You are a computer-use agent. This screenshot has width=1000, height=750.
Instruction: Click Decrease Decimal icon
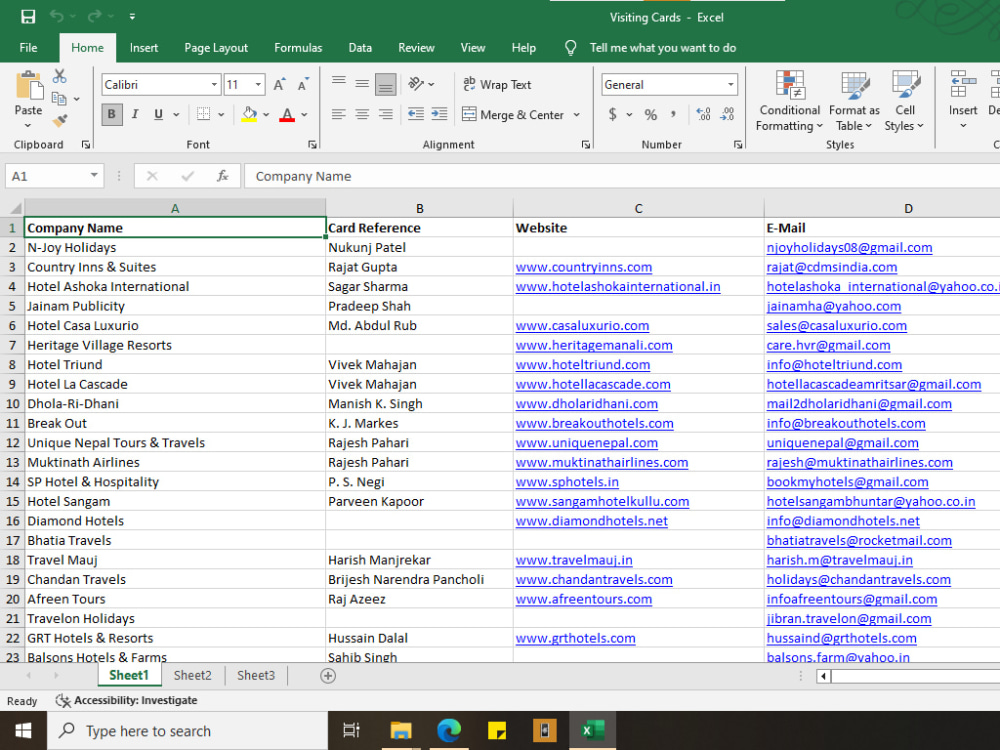pos(727,114)
